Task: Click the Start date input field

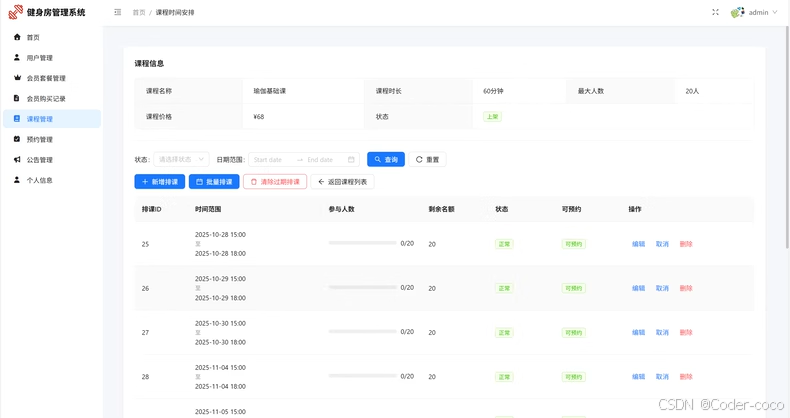Action: click(x=271, y=160)
